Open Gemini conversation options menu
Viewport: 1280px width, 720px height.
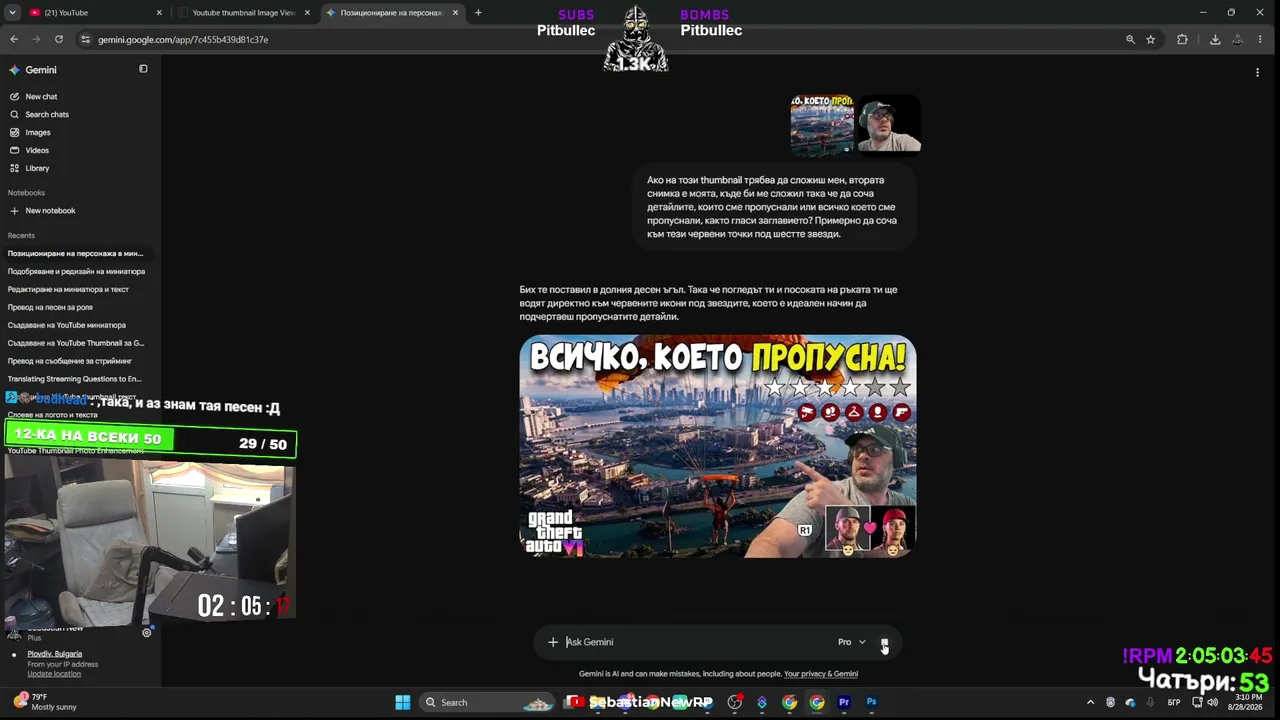(1257, 72)
